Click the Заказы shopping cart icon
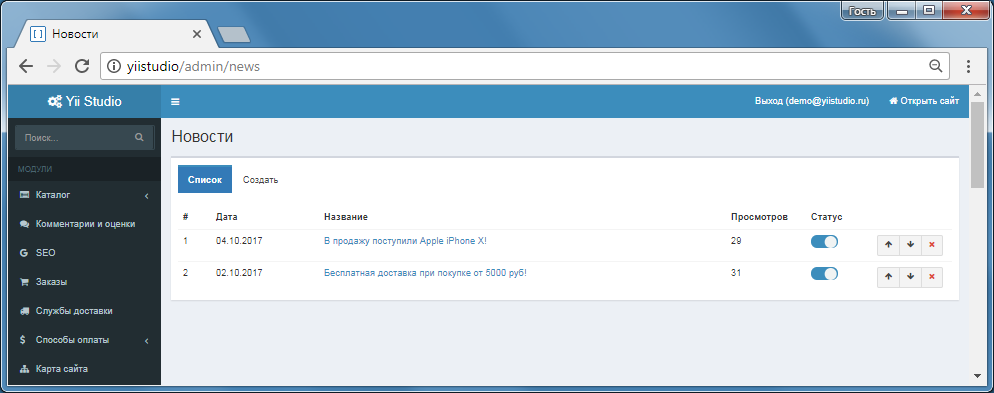Screen dimensions: 994x393 [24, 282]
